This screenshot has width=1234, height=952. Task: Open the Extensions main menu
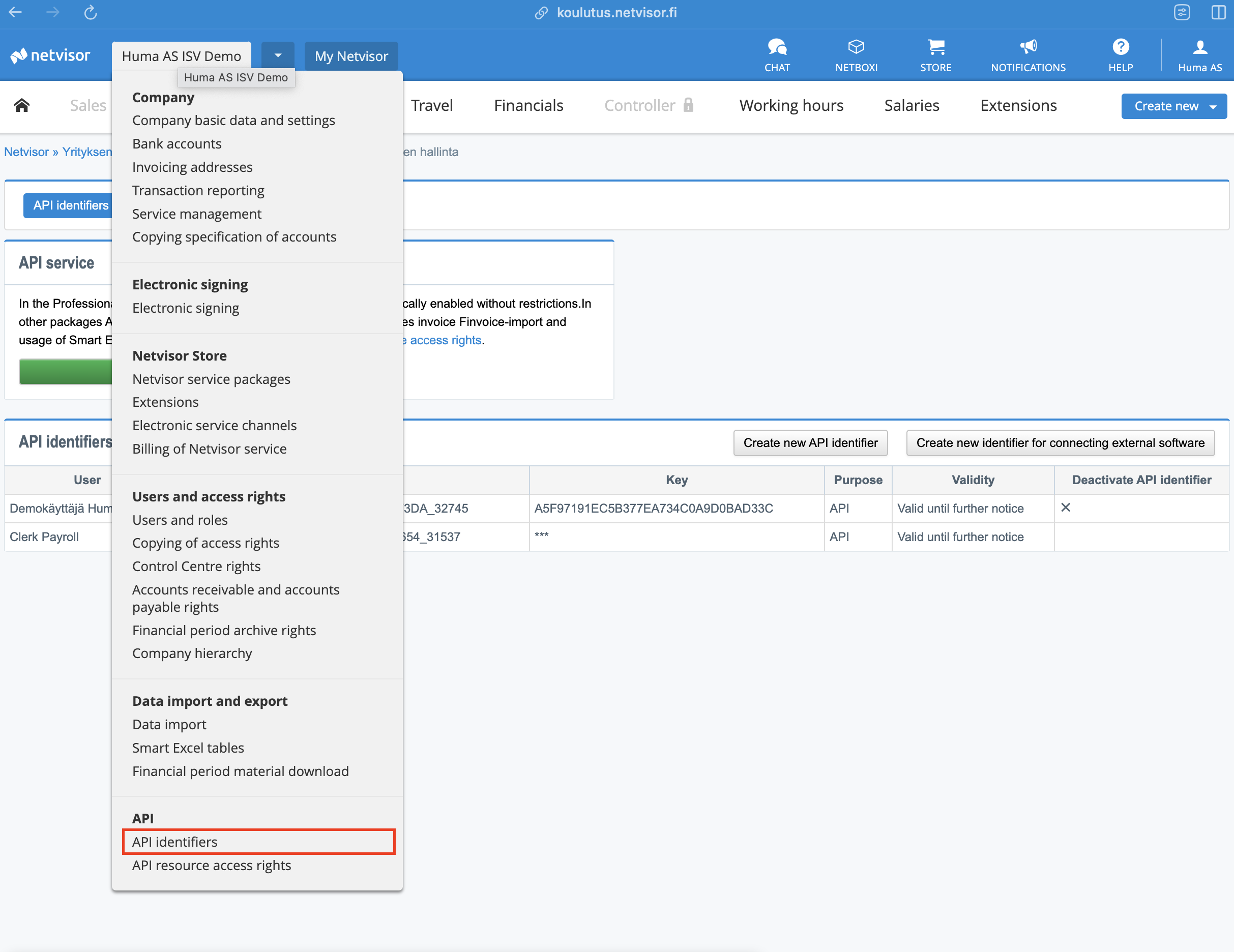[1018, 105]
